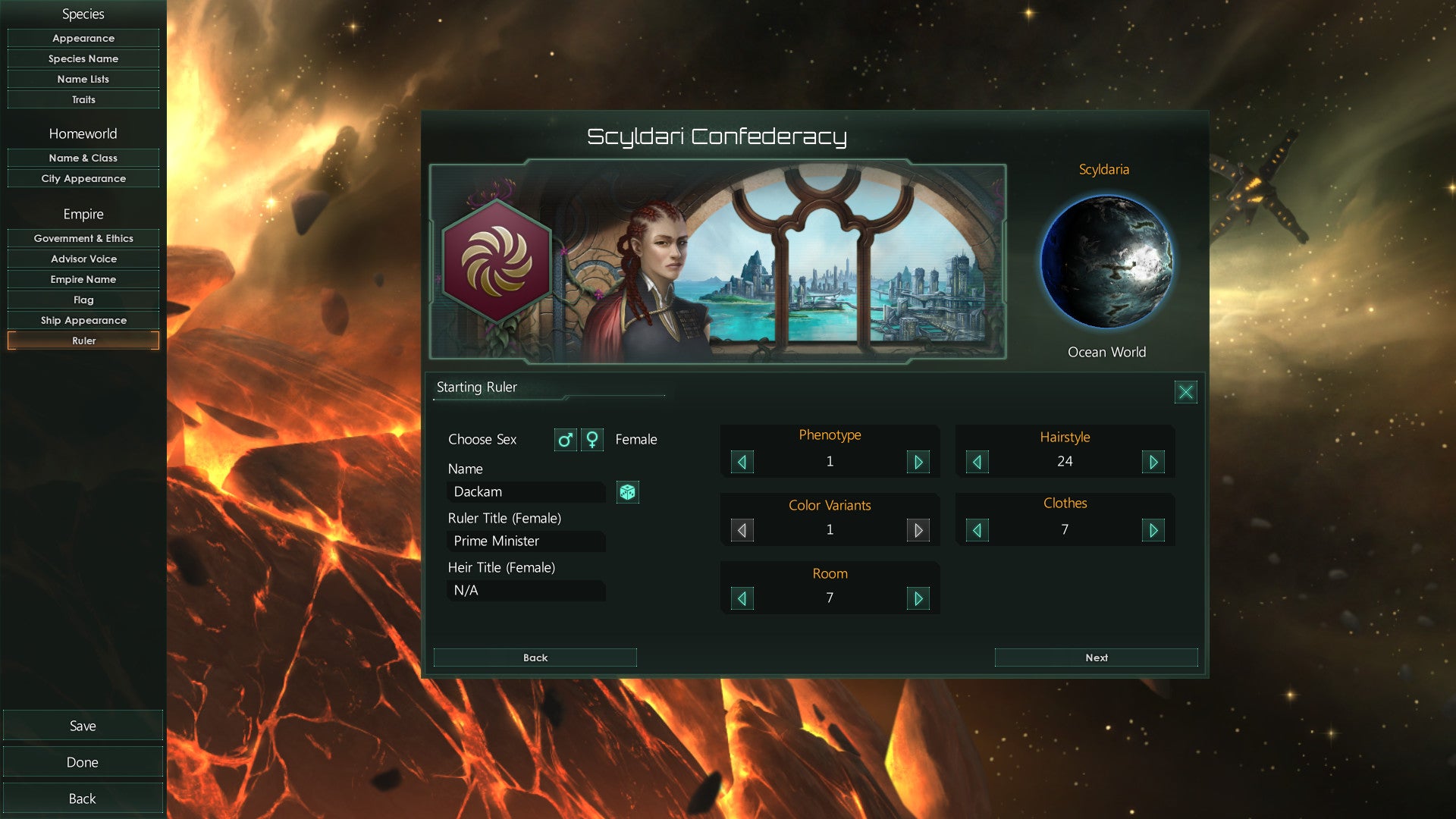Select the female gender symbol icon
1456x819 pixels.
(x=591, y=439)
